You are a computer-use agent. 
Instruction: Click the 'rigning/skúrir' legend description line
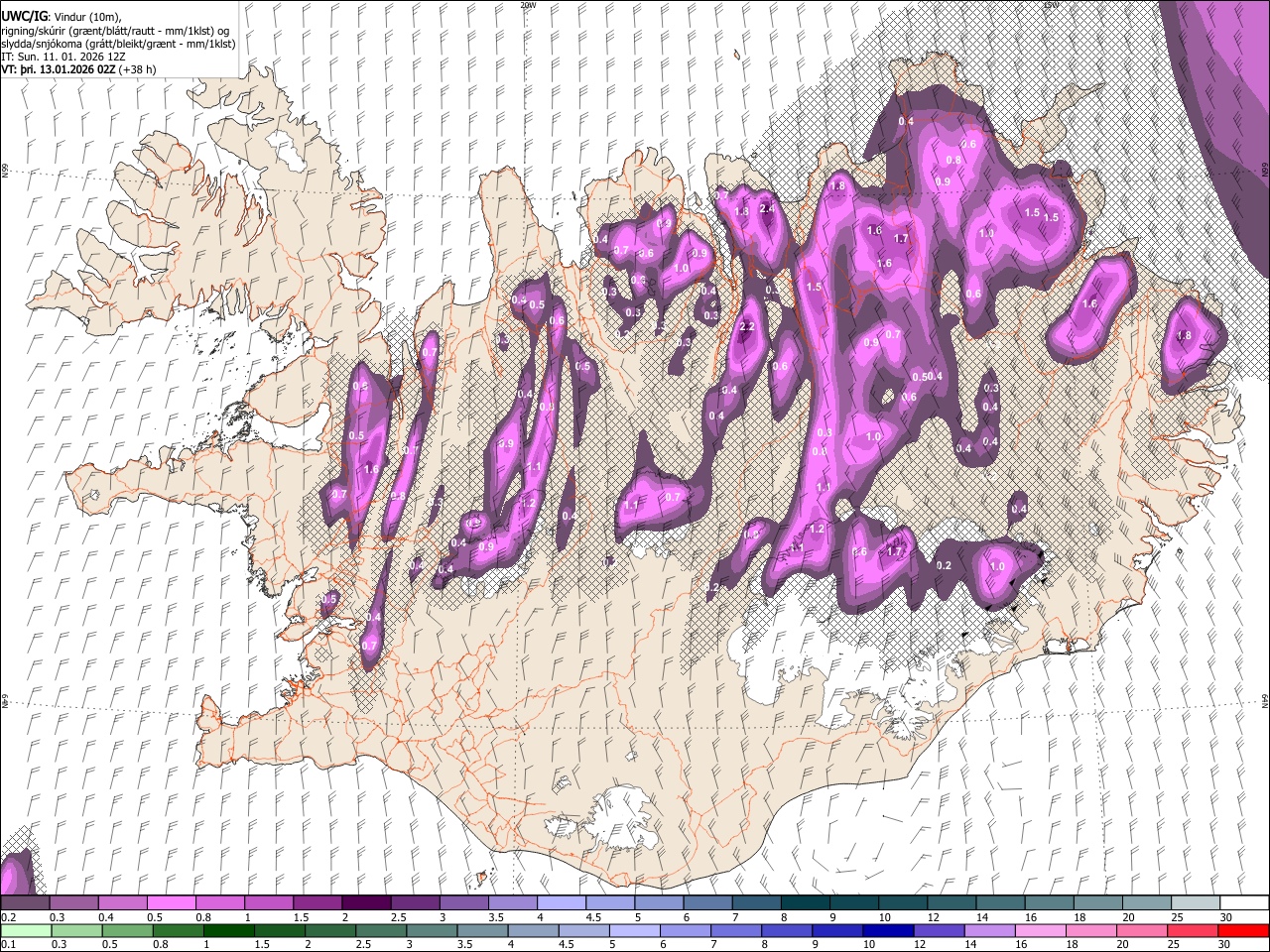pos(116,31)
